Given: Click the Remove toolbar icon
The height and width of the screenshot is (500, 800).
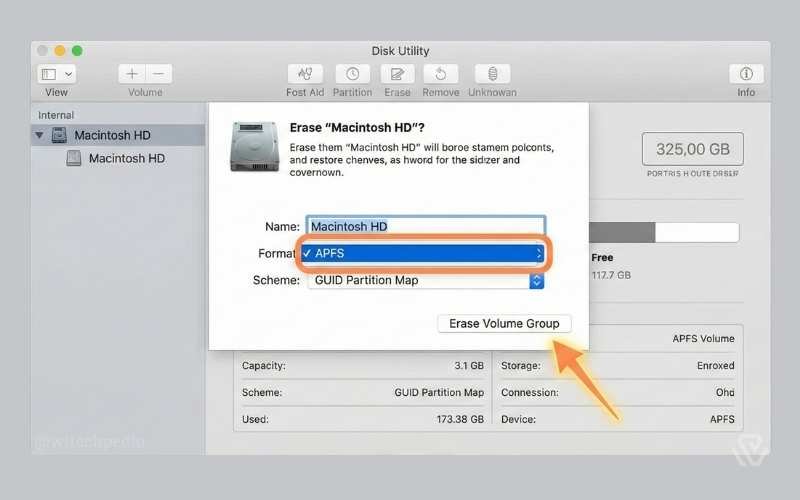Looking at the screenshot, I should click(x=441, y=74).
